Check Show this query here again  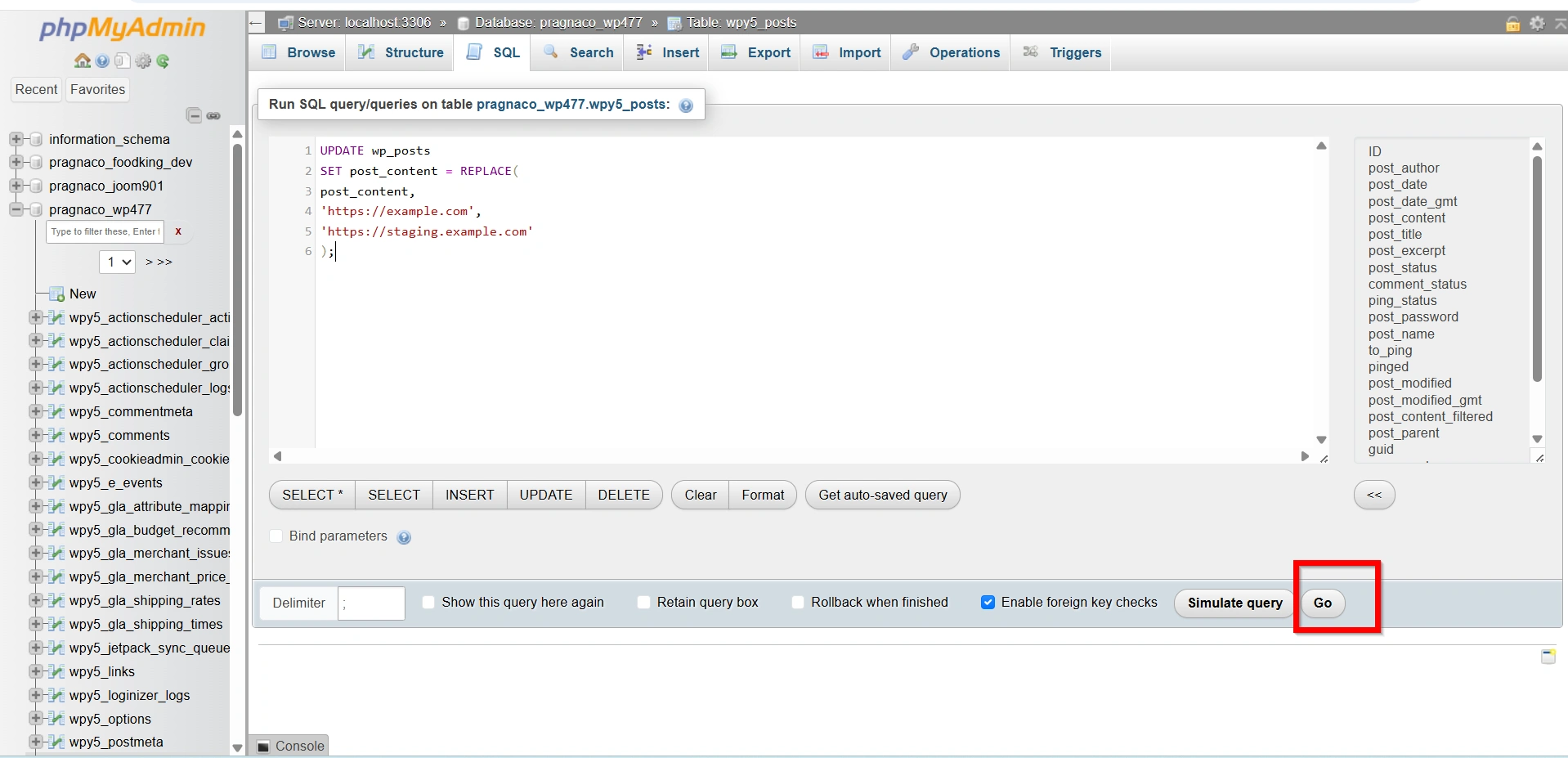pyautogui.click(x=428, y=602)
